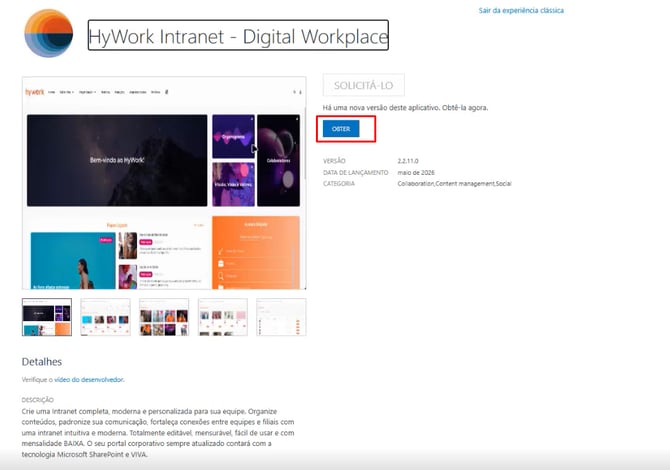Click the OBTER button
Viewport: 670px width, 470px height.
click(x=341, y=129)
